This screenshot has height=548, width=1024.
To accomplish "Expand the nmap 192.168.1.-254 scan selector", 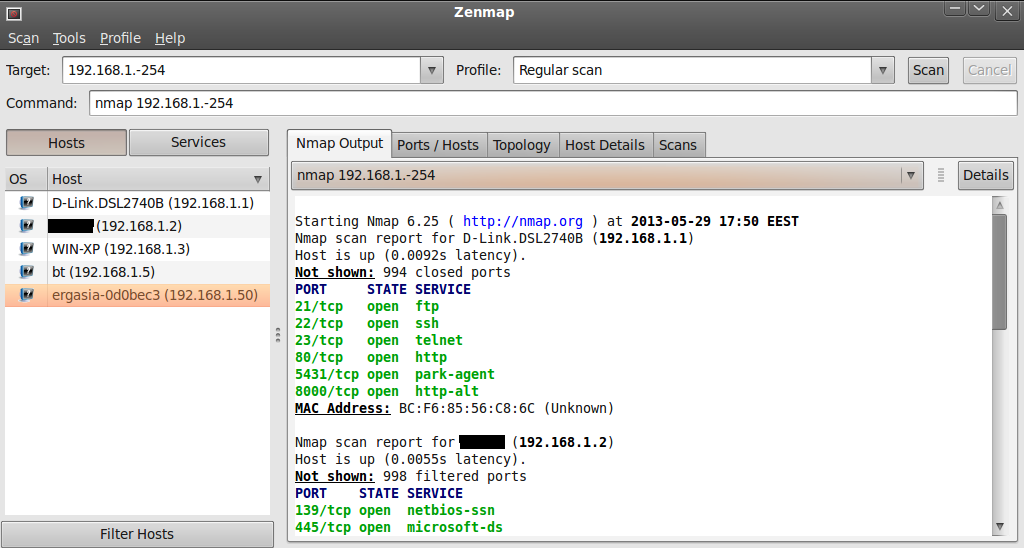I will click(910, 175).
